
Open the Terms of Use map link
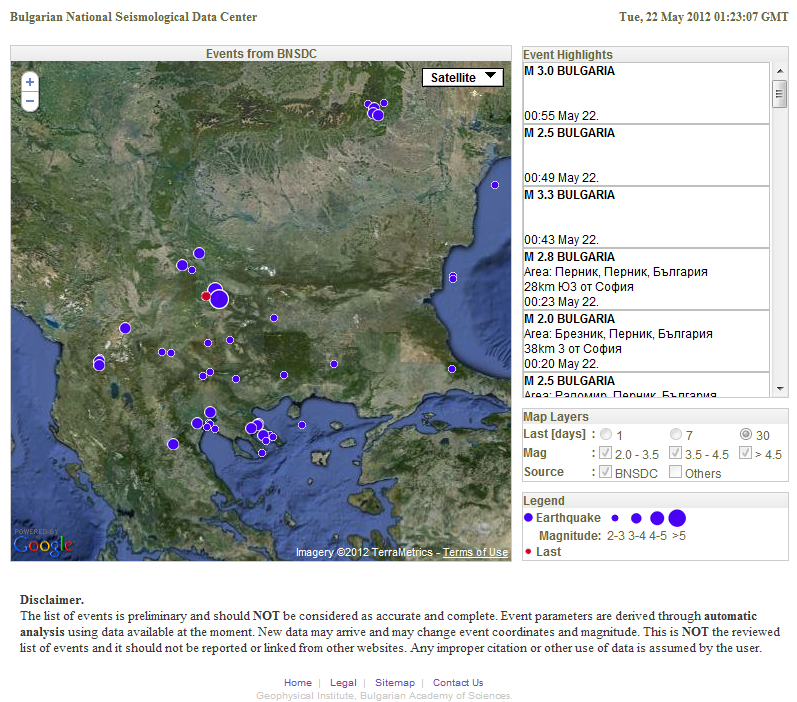click(x=475, y=553)
